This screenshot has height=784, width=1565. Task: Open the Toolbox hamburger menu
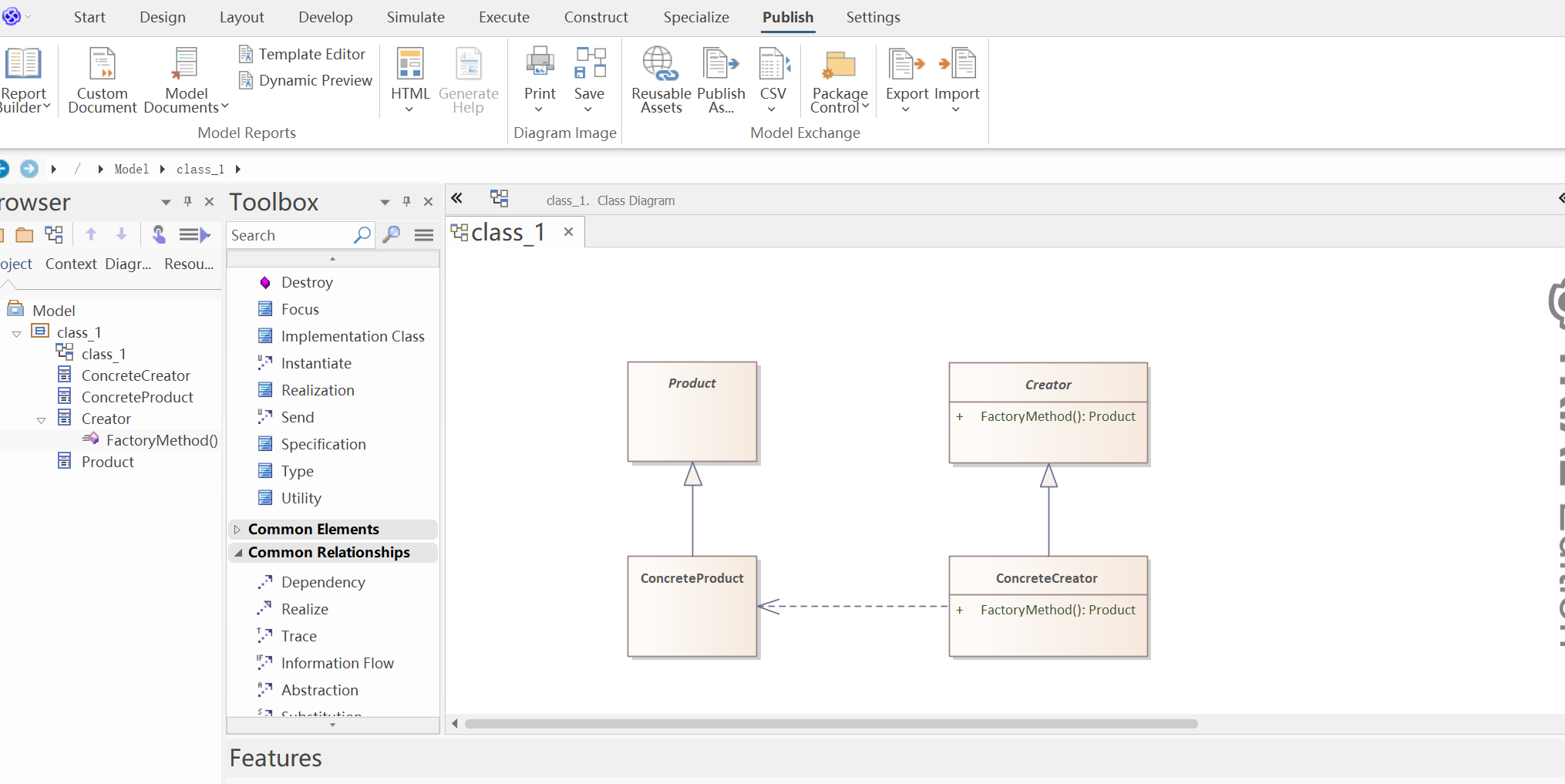click(424, 235)
